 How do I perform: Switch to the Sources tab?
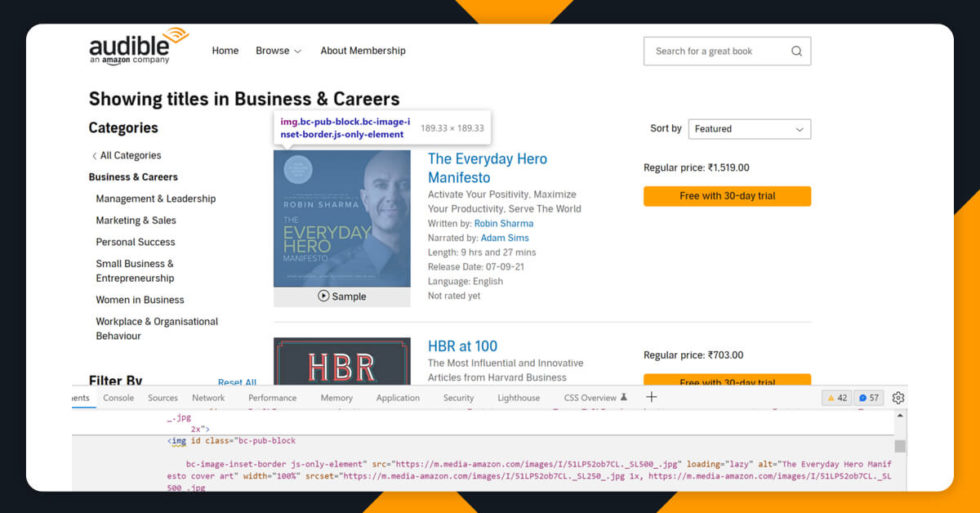pos(162,398)
